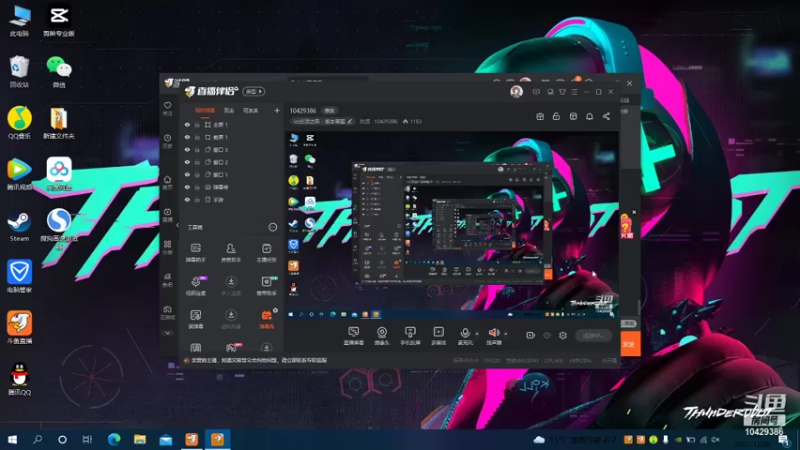Screen dimensions: 800x450
Task: Go to 历史 in the left sidebar
Action: pyautogui.click(x=167, y=141)
